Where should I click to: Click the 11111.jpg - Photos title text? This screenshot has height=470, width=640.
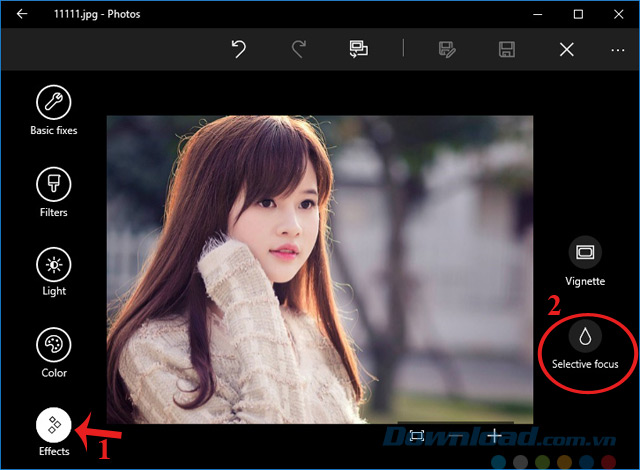click(97, 14)
